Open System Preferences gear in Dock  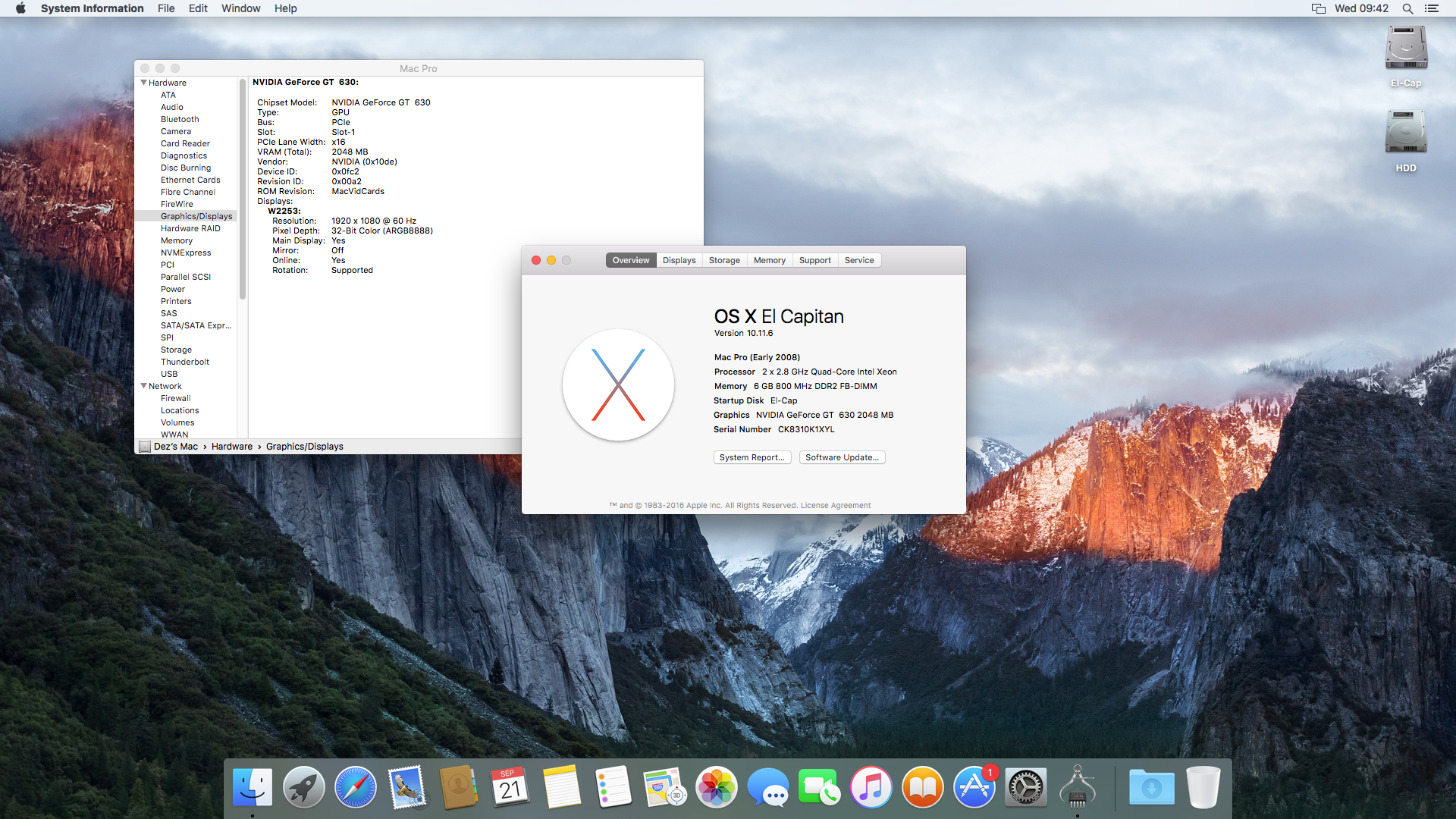tap(1025, 787)
